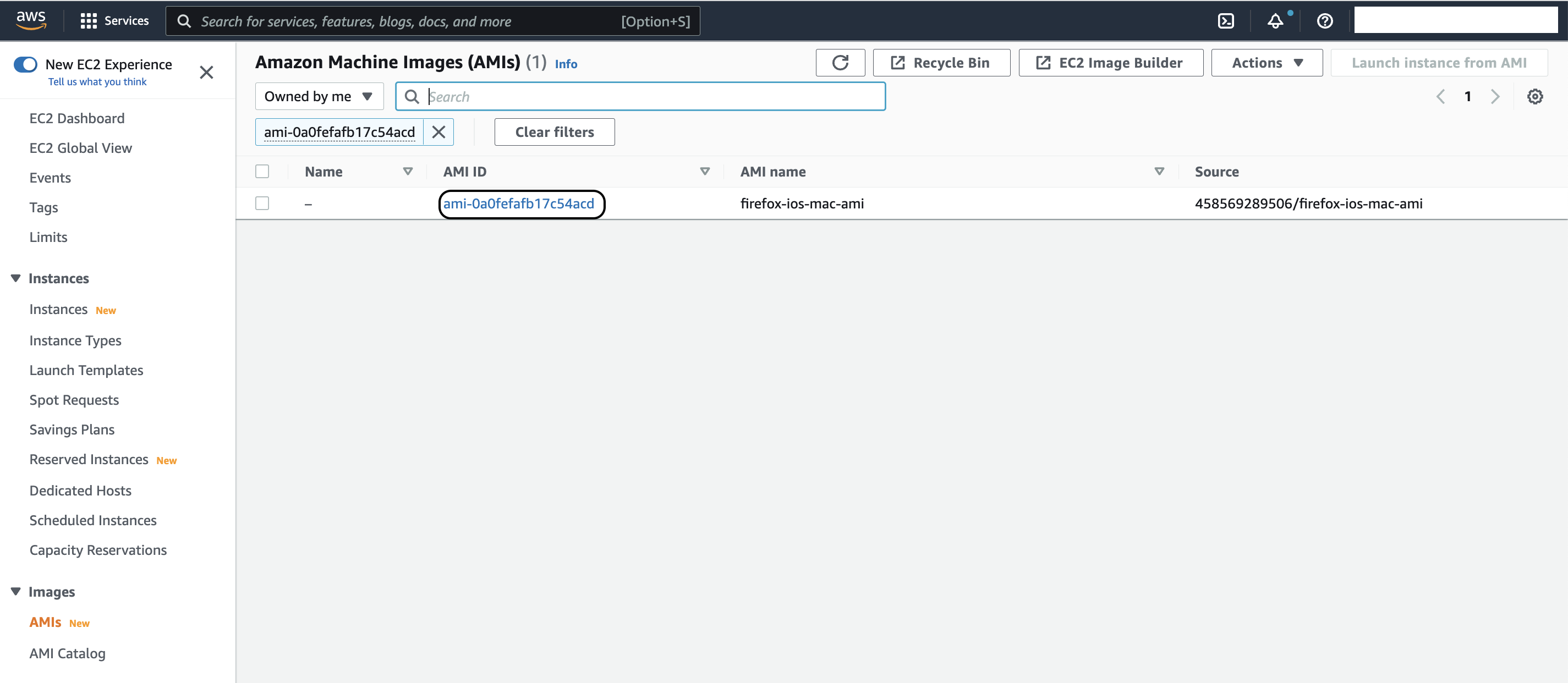This screenshot has height=683, width=1568.
Task: Go to Events page
Action: point(50,178)
